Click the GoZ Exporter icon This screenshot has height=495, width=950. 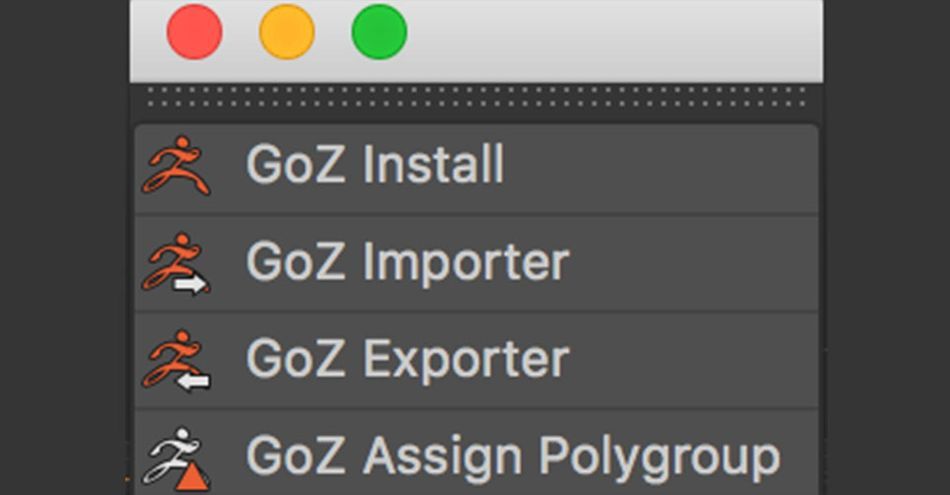[176, 360]
